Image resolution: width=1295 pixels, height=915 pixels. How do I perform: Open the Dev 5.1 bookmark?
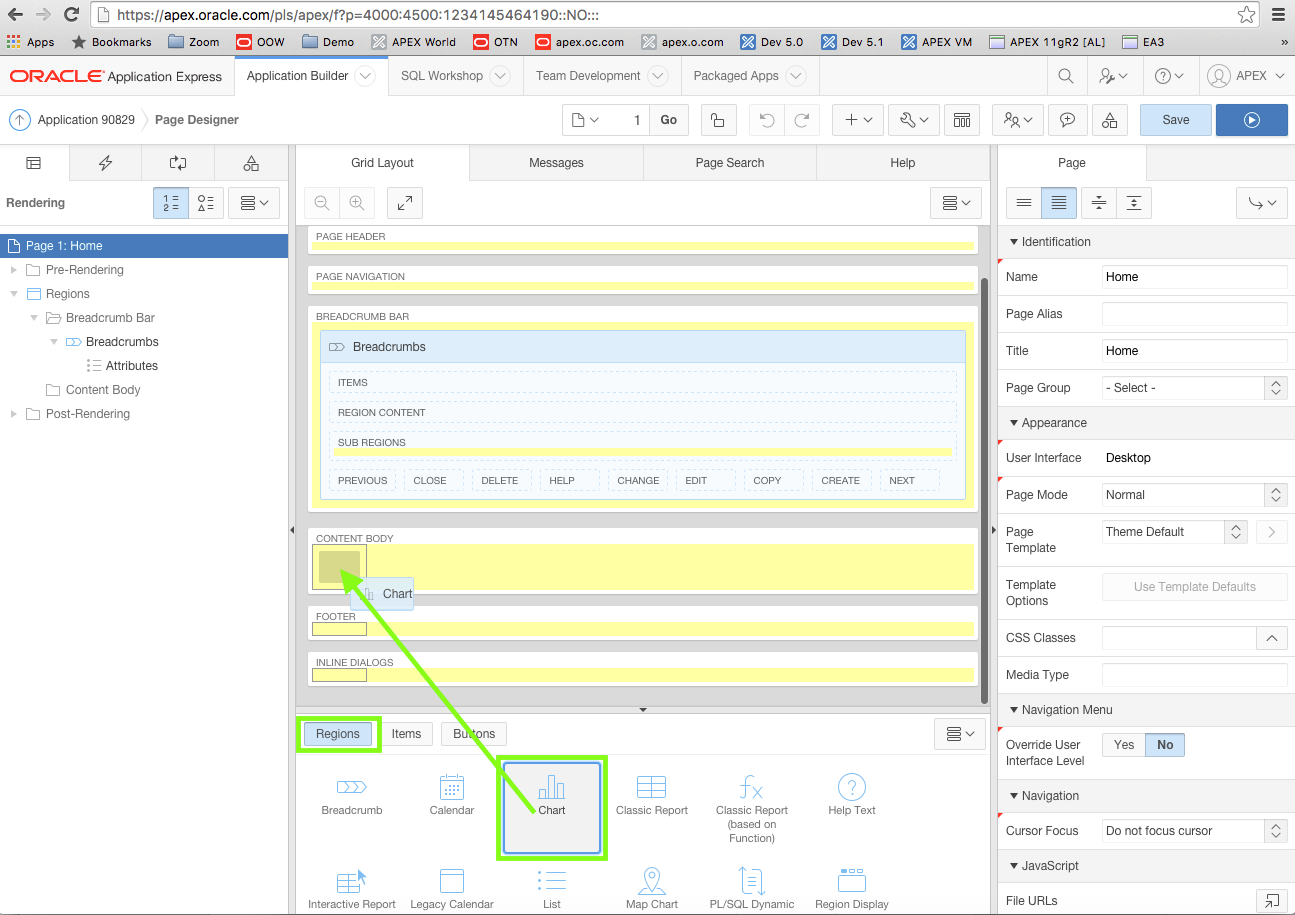(852, 42)
